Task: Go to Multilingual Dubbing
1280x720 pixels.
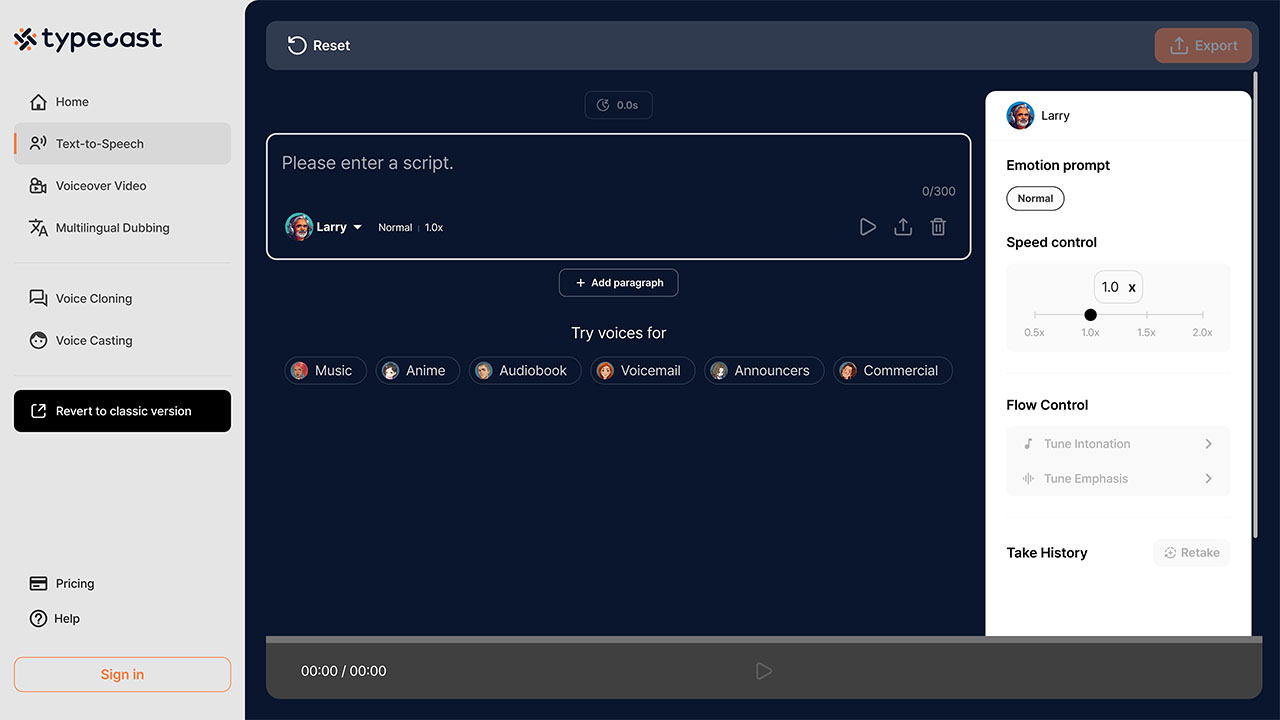Action: [x=122, y=228]
